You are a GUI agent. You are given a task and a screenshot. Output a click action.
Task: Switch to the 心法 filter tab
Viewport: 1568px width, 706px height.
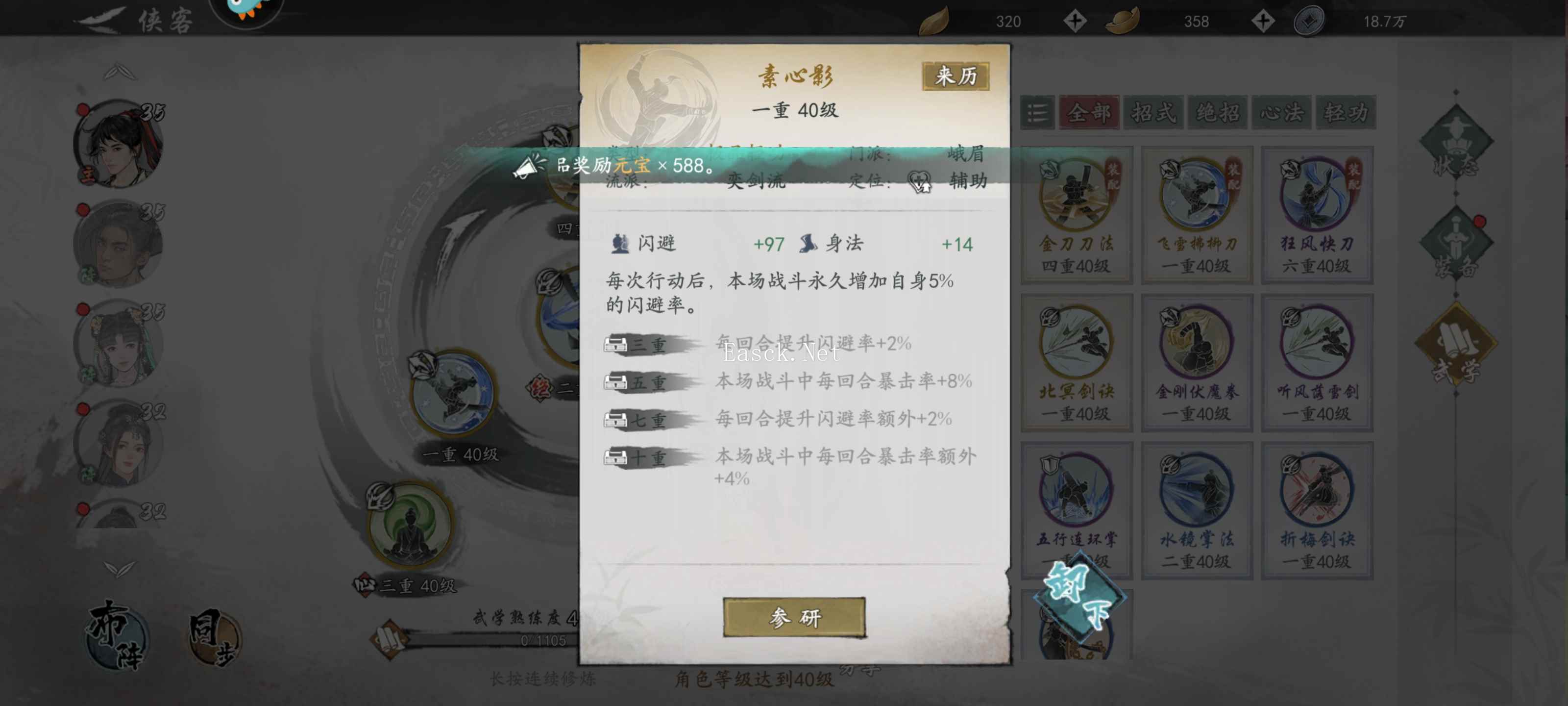(1282, 112)
